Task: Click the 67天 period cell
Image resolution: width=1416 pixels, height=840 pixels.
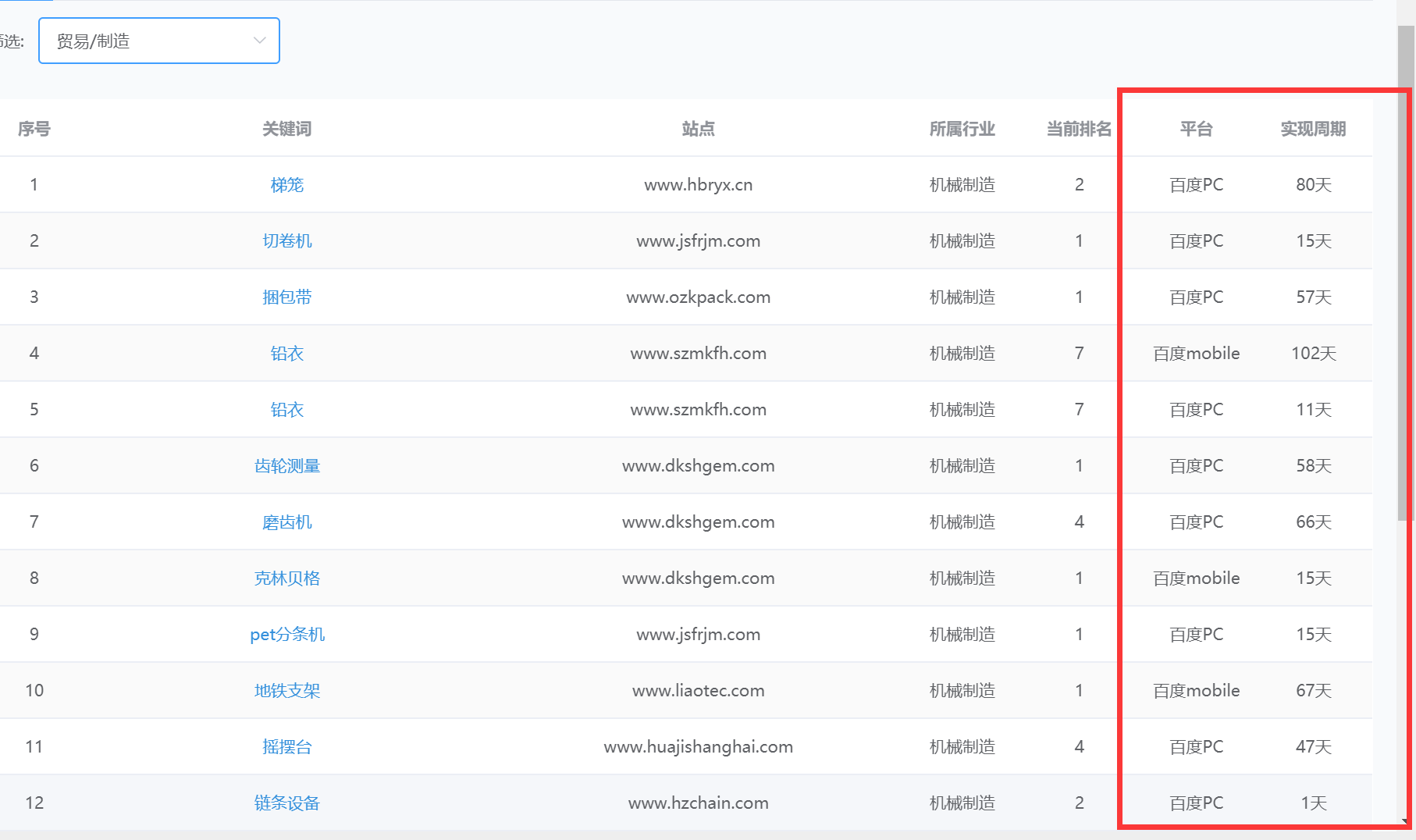Action: point(1313,691)
